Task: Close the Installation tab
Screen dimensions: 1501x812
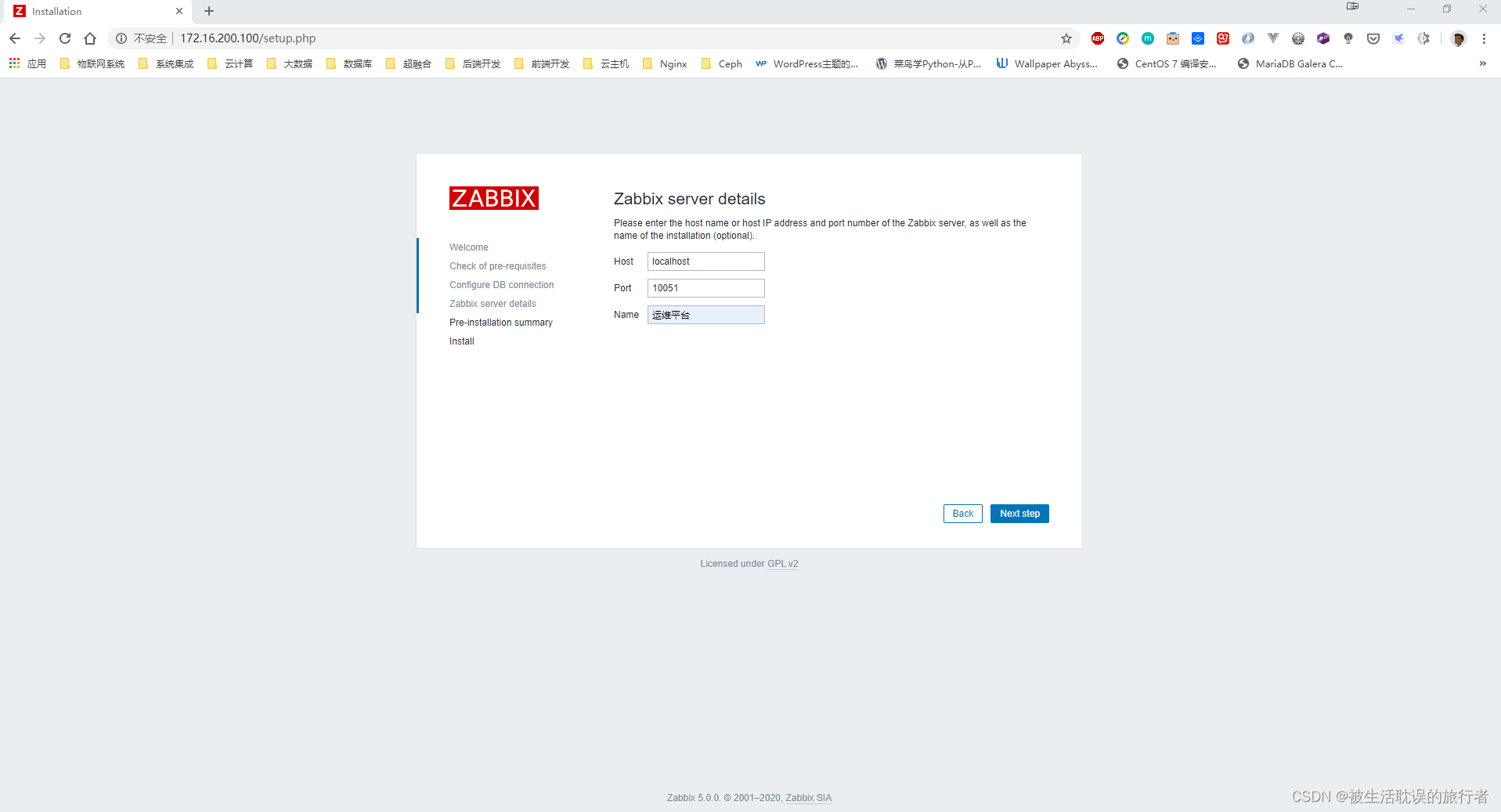Action: [x=179, y=11]
